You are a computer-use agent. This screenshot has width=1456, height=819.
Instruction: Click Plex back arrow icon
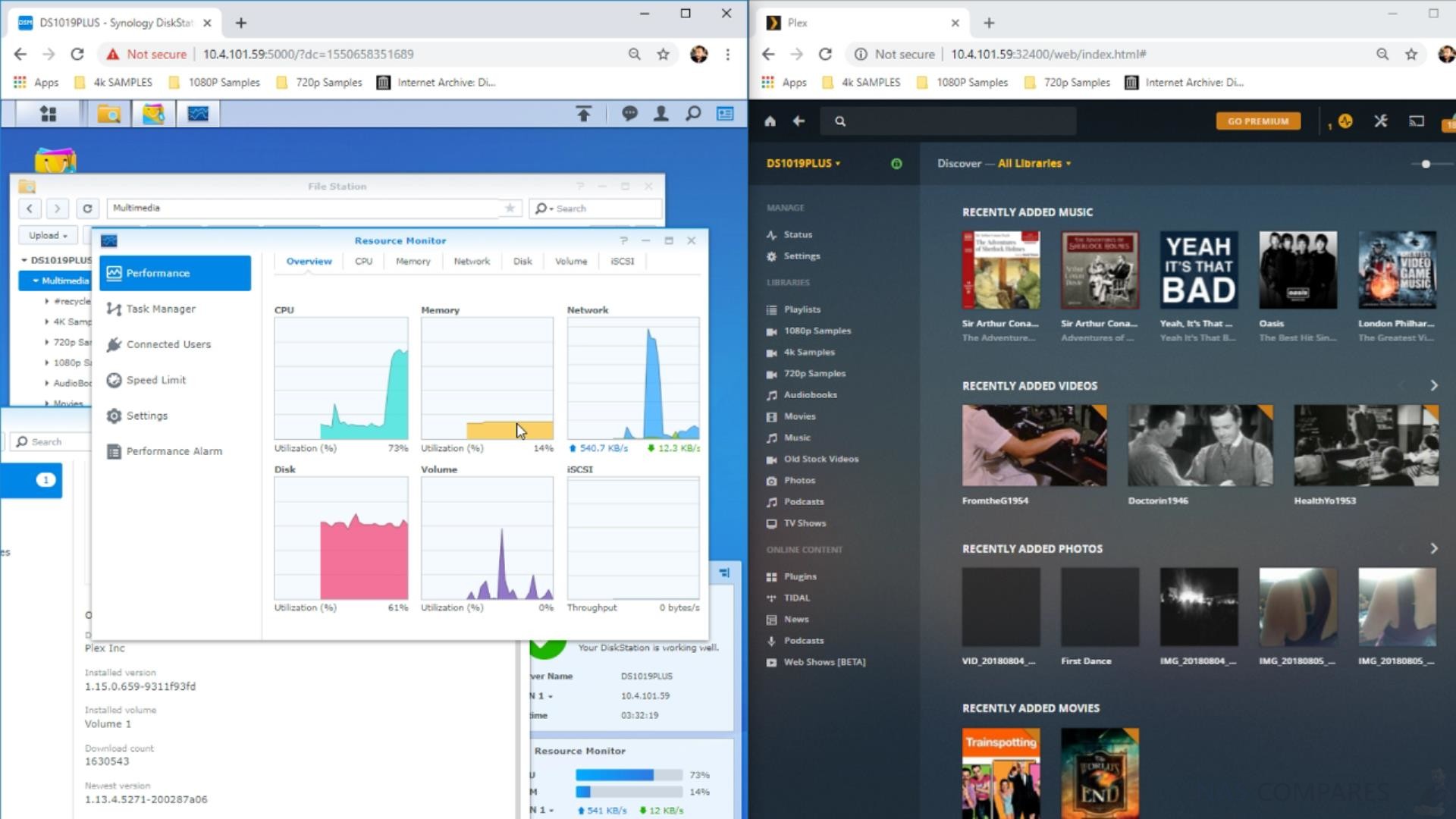pyautogui.click(x=799, y=121)
